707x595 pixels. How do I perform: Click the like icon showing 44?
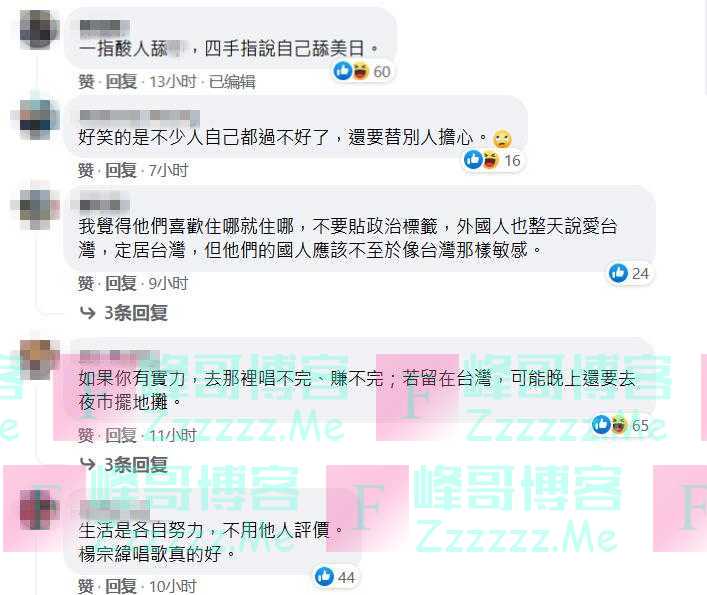(x=324, y=577)
